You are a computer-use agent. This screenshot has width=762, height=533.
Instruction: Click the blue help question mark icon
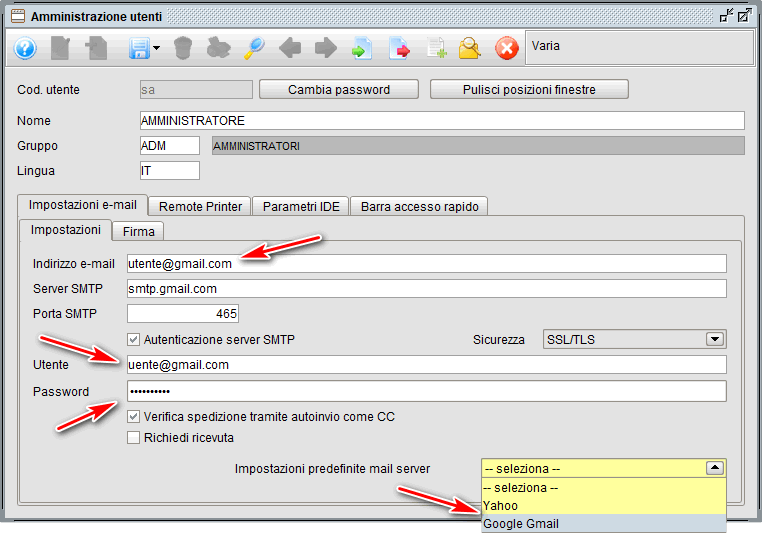[25, 48]
